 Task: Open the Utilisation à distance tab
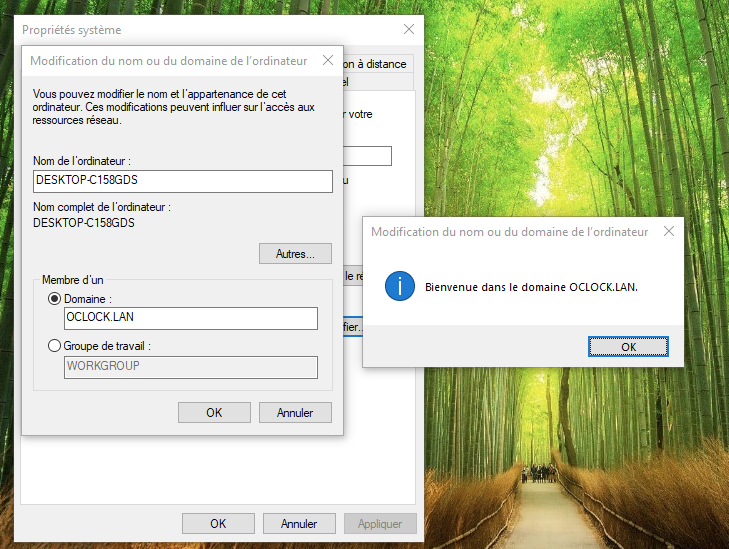tap(376, 64)
